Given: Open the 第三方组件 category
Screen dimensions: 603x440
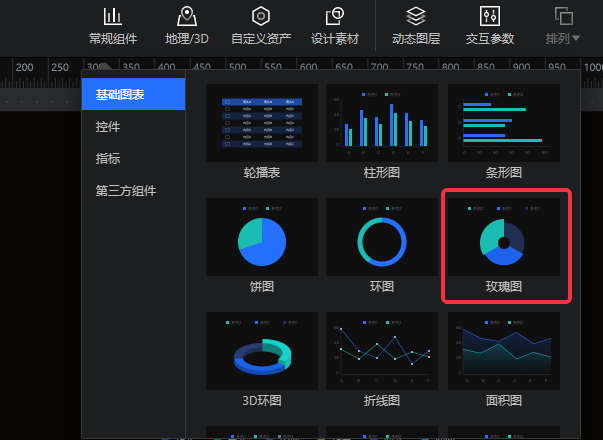Looking at the screenshot, I should pyautogui.click(x=125, y=191).
